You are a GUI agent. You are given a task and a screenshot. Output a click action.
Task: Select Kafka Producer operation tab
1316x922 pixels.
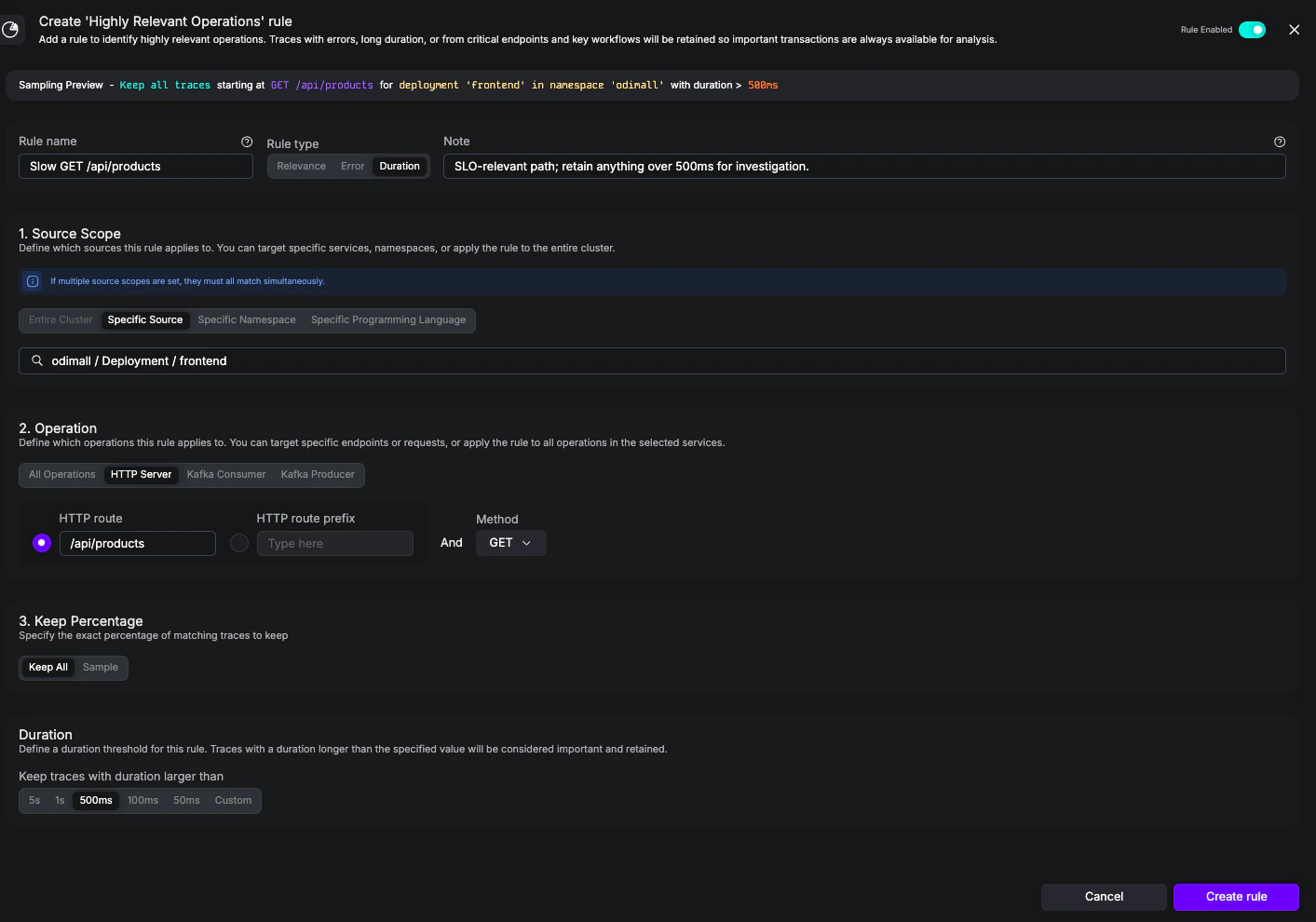click(x=318, y=475)
